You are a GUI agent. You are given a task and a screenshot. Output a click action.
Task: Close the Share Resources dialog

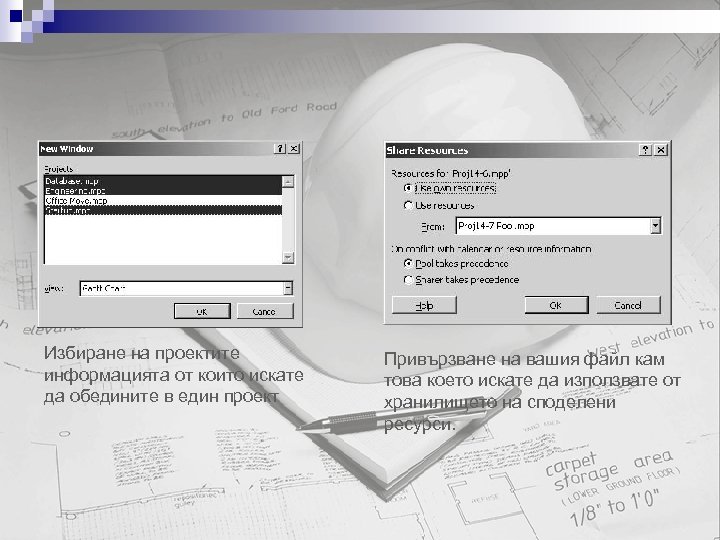(x=661, y=150)
